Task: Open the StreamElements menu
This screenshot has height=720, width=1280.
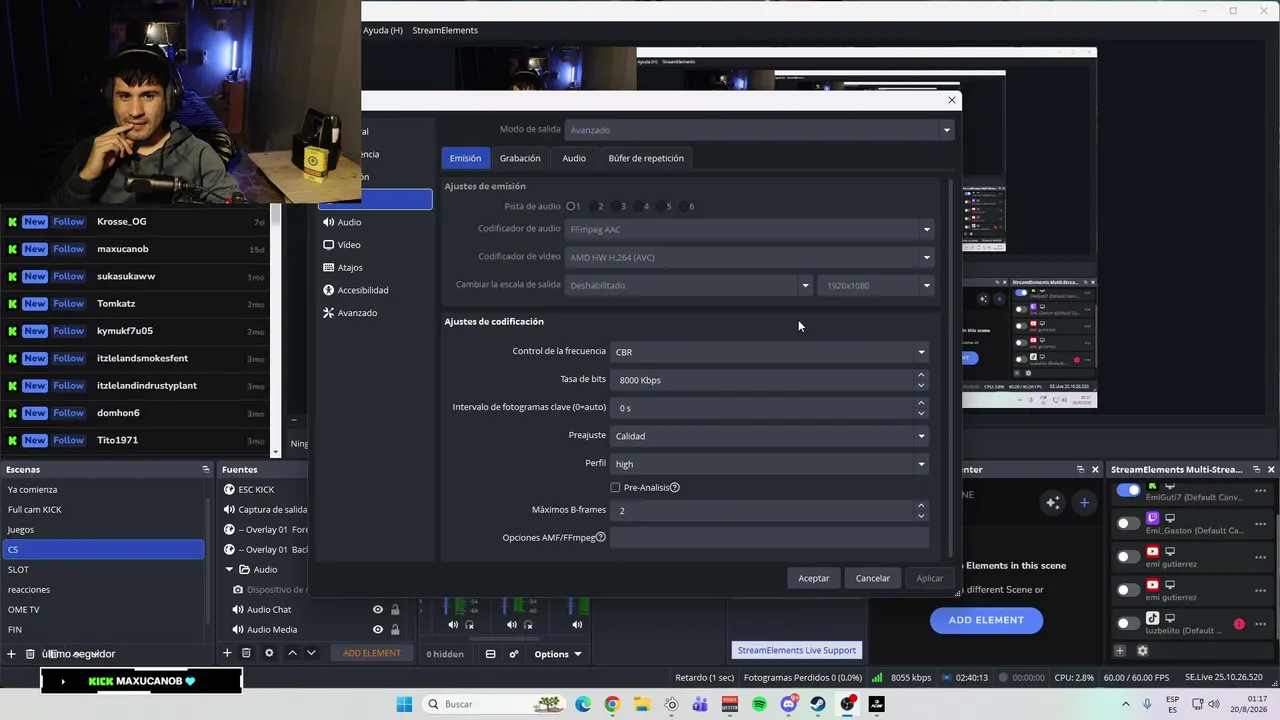Action: coord(445,30)
